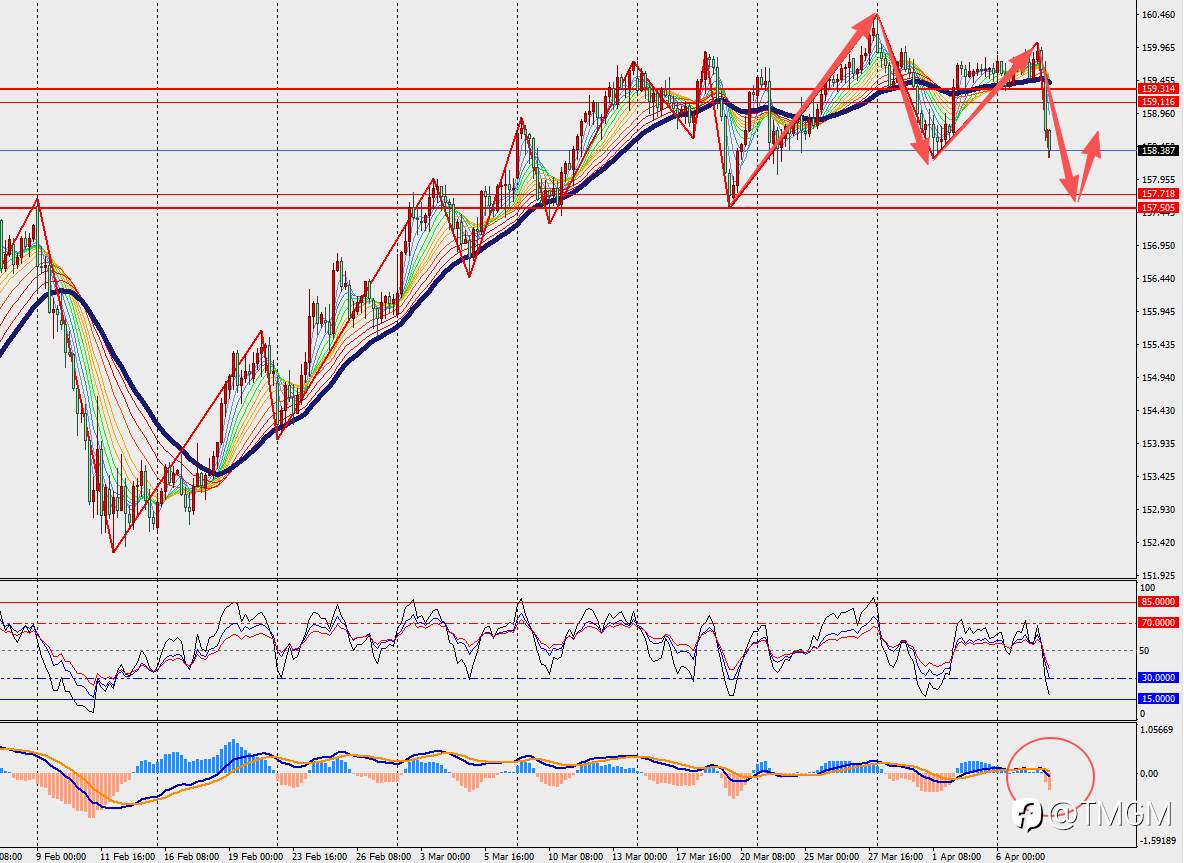Click the 154.940 value on price axis

[x=1158, y=378]
